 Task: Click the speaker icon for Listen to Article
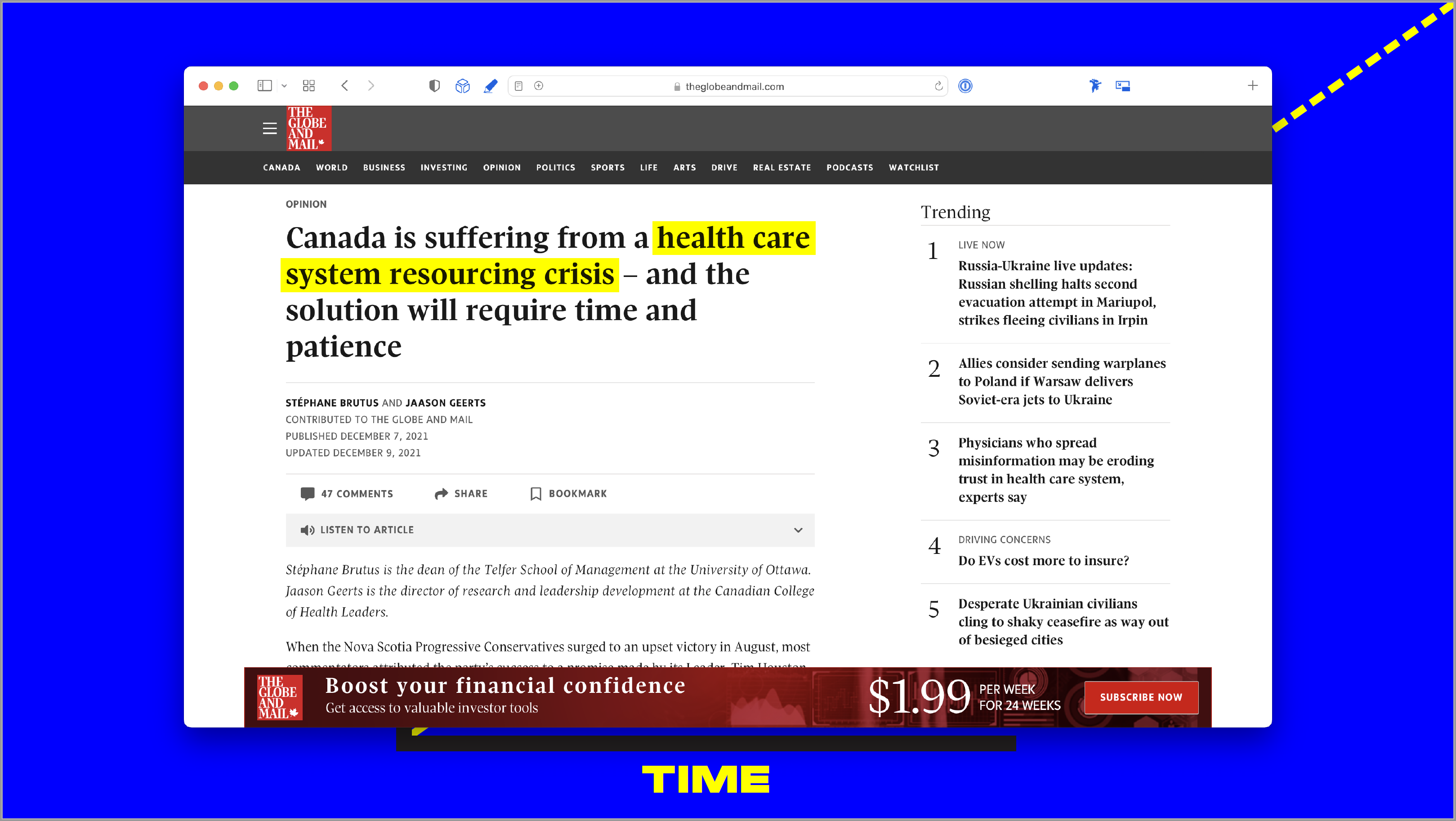(x=307, y=530)
